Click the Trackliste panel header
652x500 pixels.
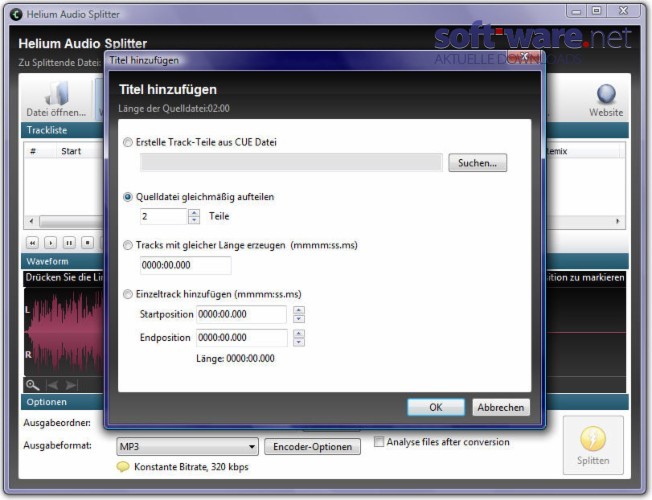(x=62, y=130)
